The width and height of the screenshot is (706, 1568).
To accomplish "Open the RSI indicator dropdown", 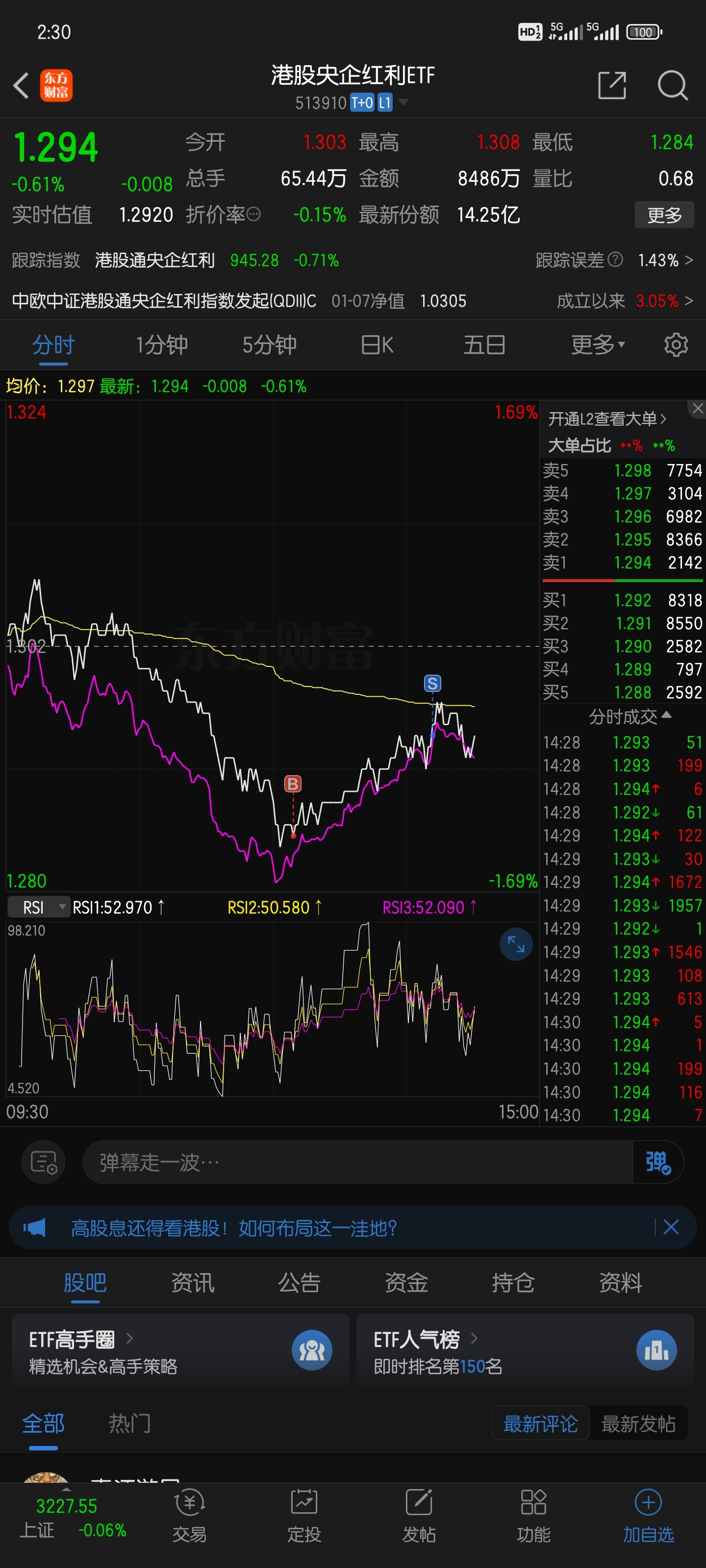I will tap(38, 907).
